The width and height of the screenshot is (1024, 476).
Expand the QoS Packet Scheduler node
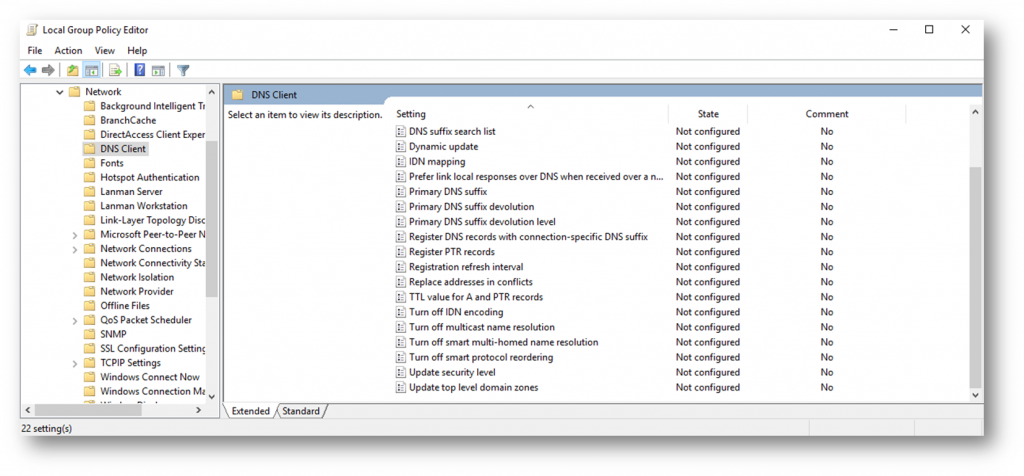tap(74, 320)
